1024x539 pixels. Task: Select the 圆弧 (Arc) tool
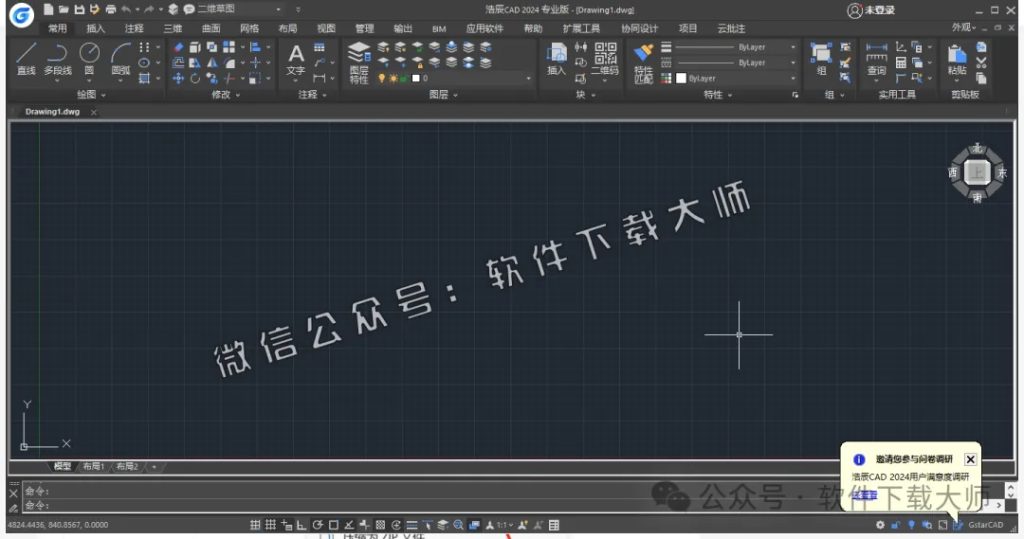click(121, 57)
